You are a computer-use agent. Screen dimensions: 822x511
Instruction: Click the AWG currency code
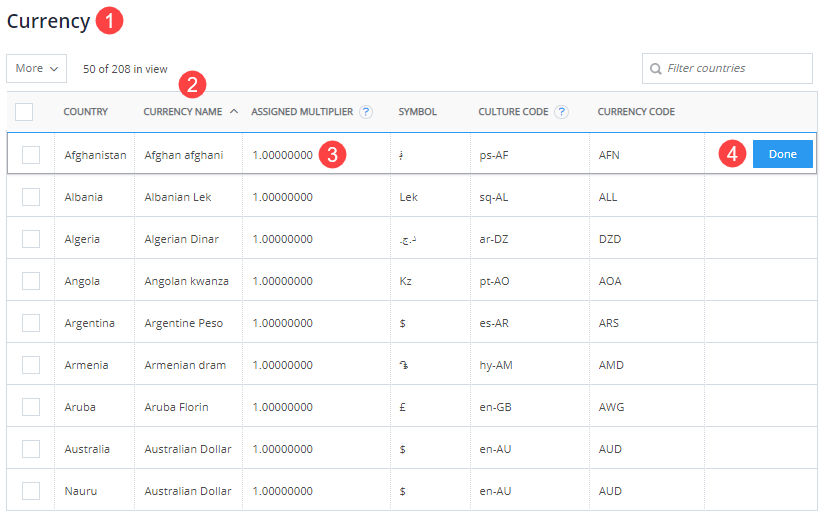tap(611, 407)
